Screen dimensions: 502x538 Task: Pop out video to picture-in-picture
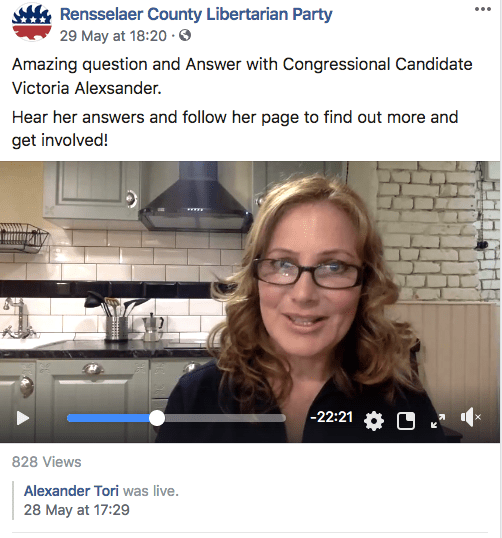[406, 421]
